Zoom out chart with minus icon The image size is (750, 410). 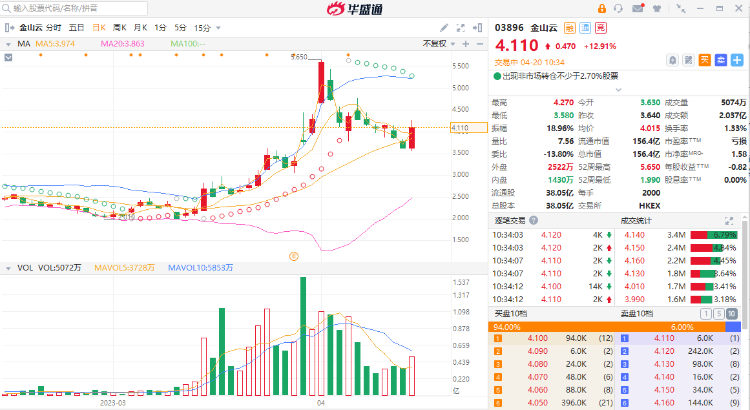click(x=480, y=44)
